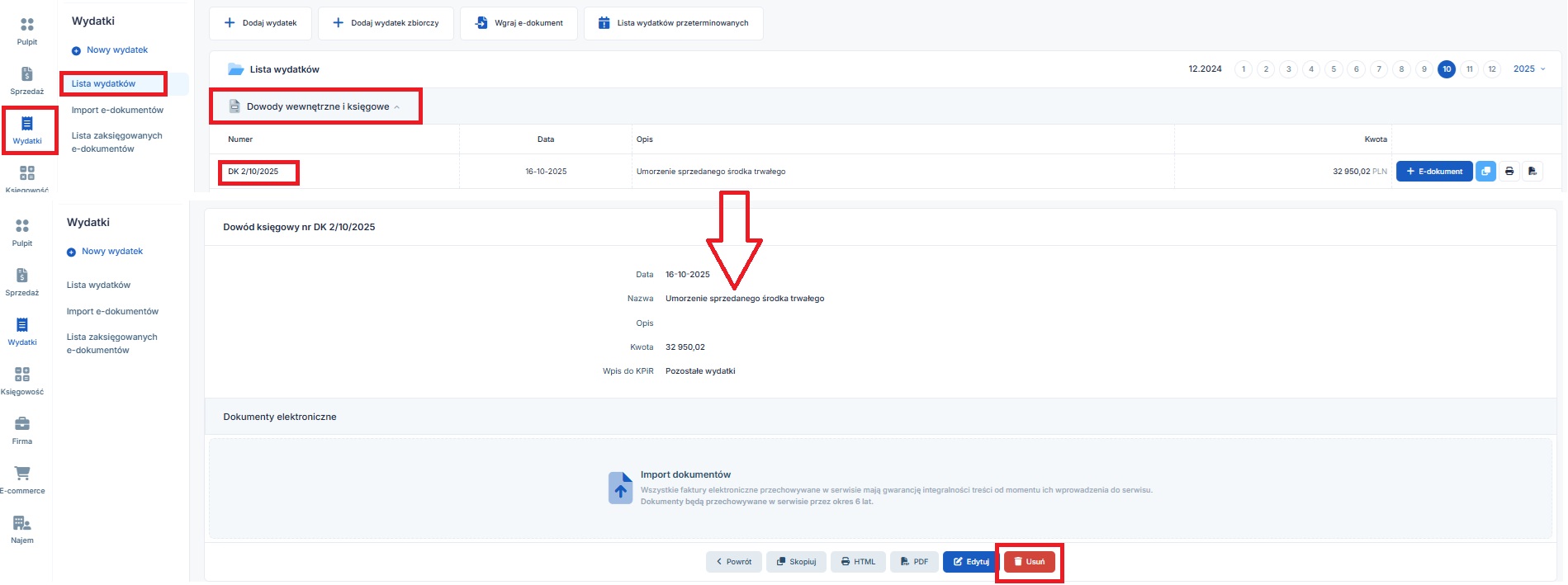Click the red Usuń delete button
The image size is (1568, 585).
tap(1029, 562)
